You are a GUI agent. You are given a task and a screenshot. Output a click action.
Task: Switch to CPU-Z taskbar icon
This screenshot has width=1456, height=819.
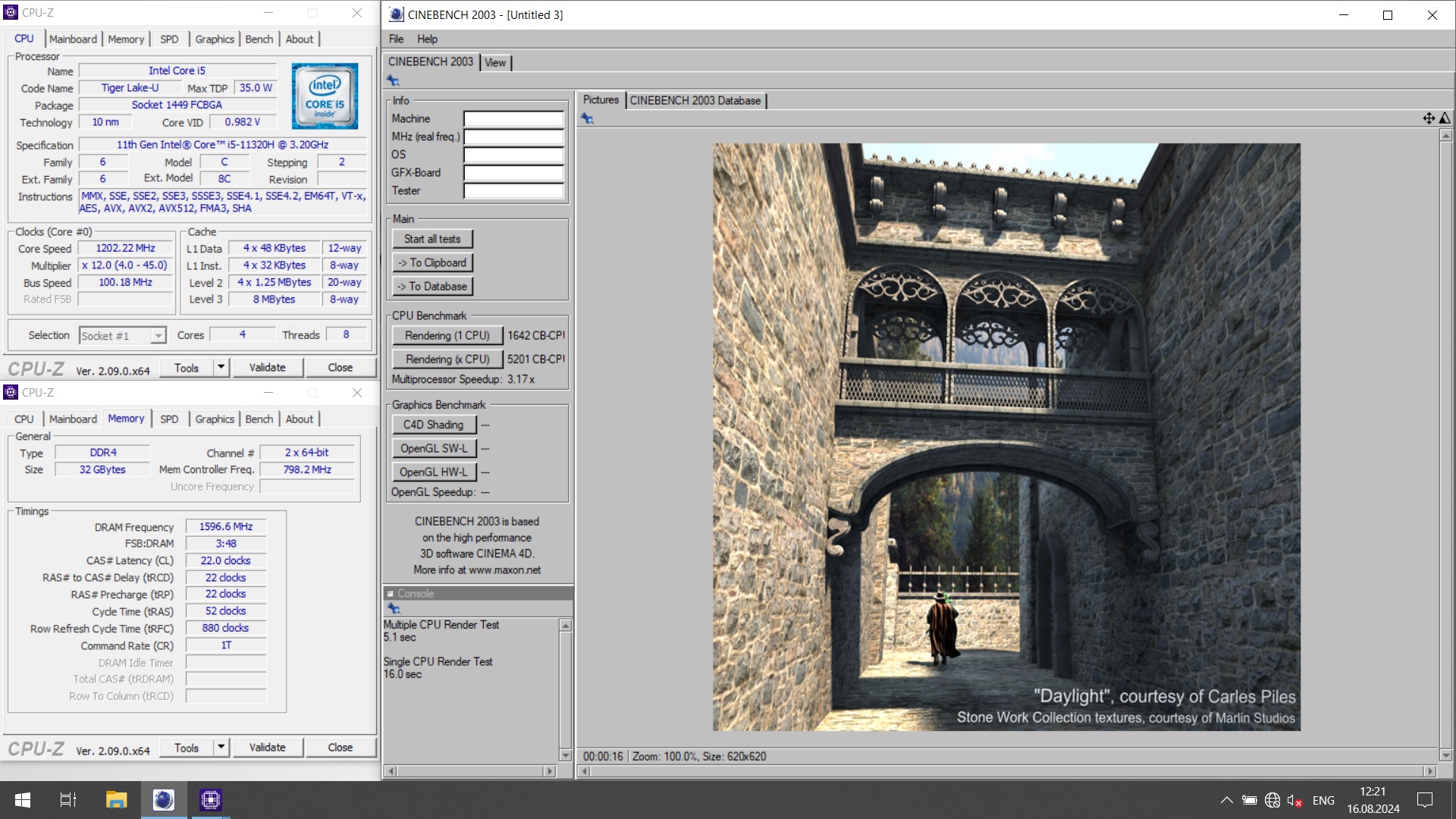(x=210, y=800)
